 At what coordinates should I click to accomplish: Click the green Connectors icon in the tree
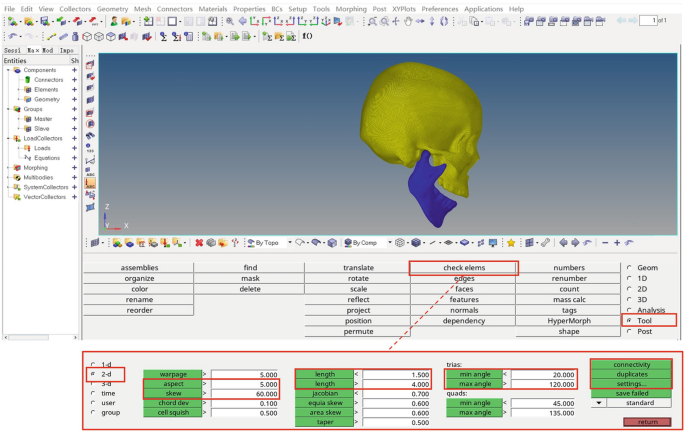pyautogui.click(x=28, y=80)
